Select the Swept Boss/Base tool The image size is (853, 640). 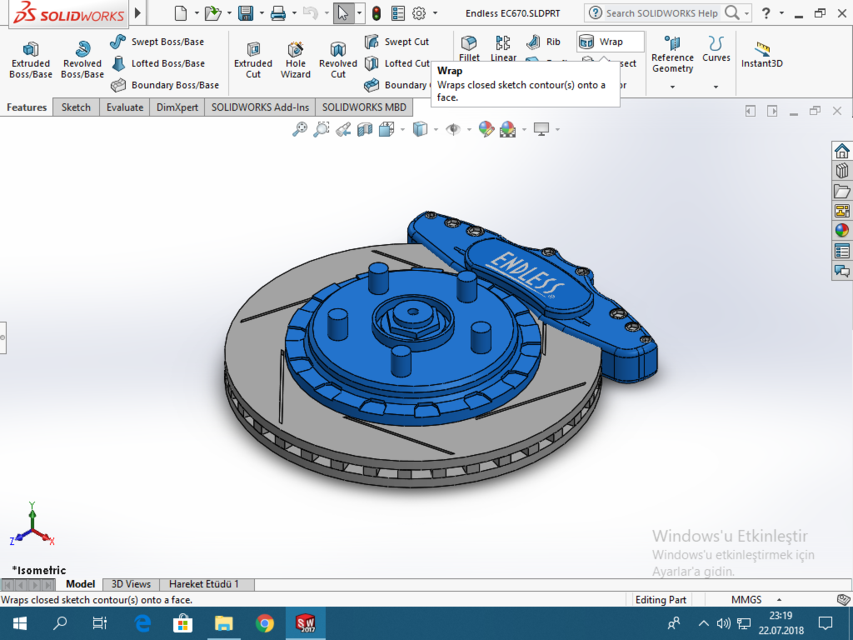click(163, 42)
